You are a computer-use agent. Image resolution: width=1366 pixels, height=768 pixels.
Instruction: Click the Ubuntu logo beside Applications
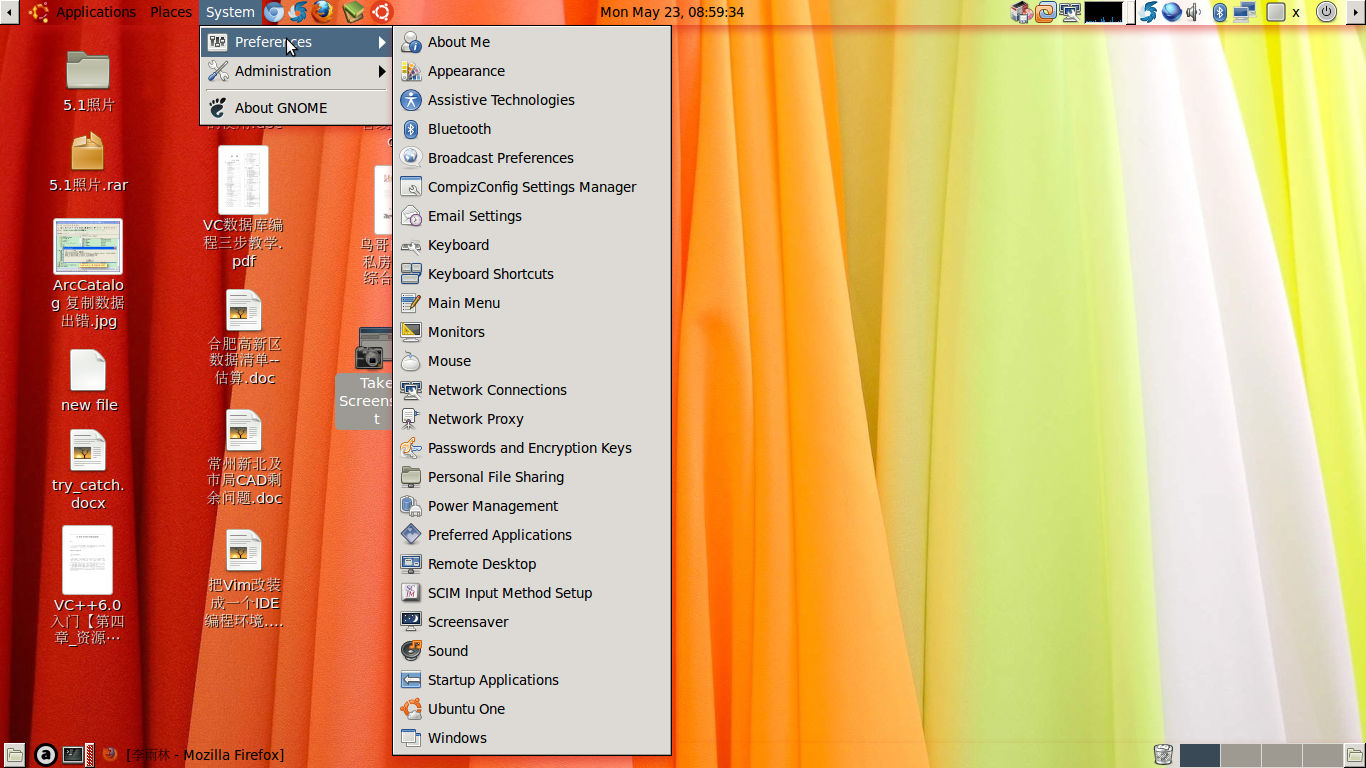pos(39,12)
